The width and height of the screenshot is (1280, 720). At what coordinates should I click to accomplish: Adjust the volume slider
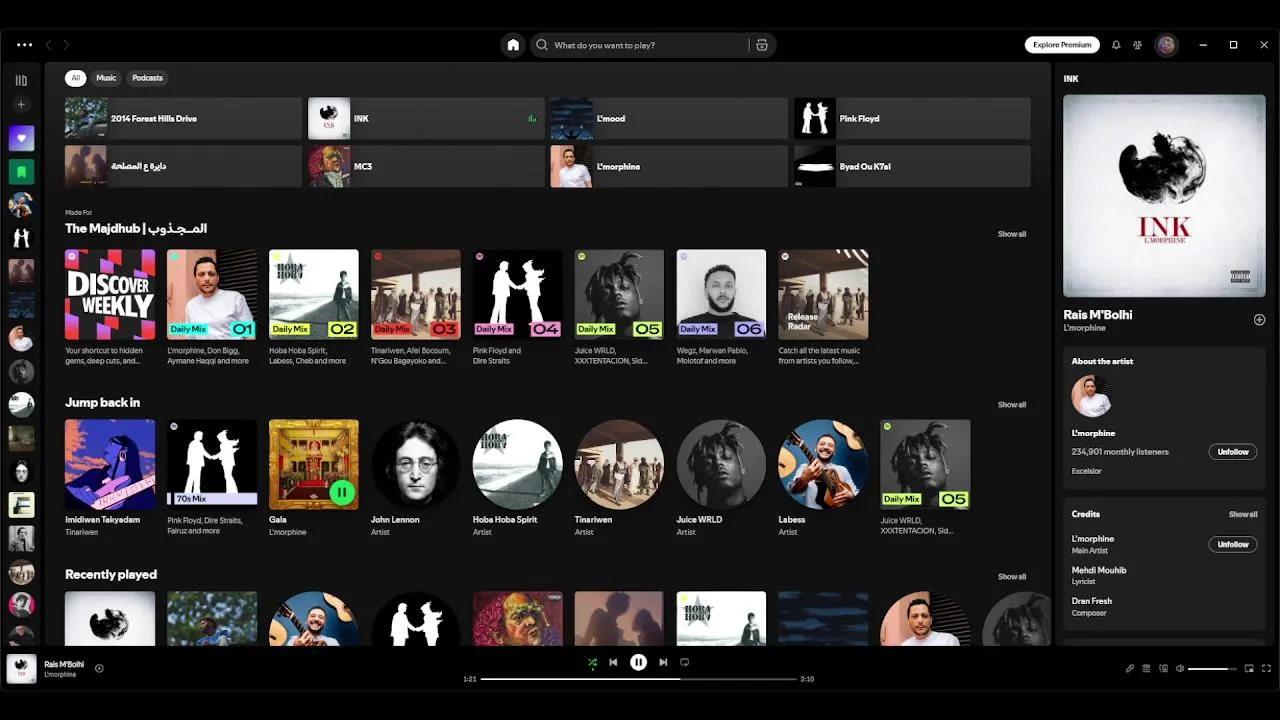(1213, 668)
